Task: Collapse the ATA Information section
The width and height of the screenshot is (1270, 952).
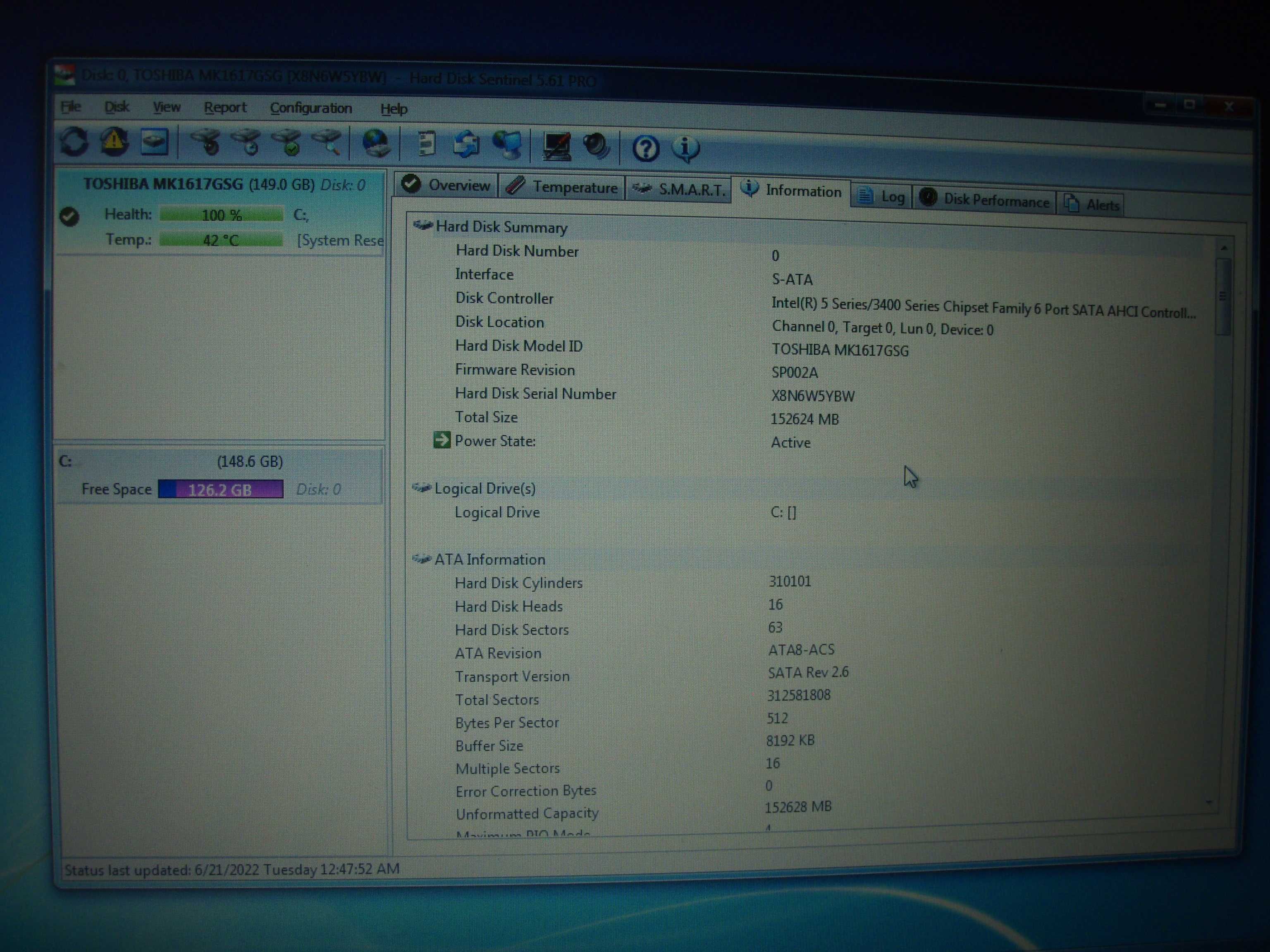Action: (421, 558)
